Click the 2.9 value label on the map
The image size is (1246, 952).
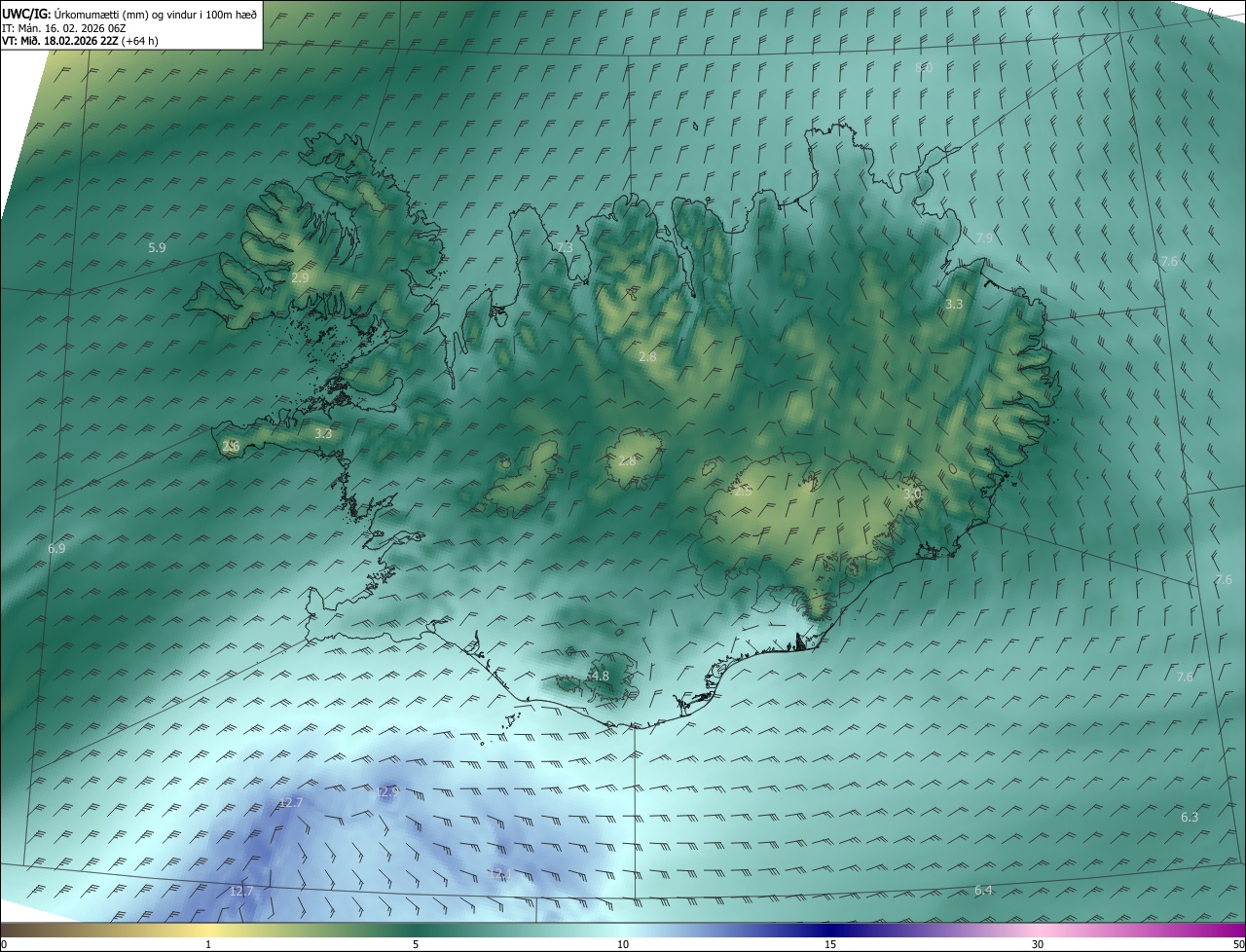(x=300, y=278)
